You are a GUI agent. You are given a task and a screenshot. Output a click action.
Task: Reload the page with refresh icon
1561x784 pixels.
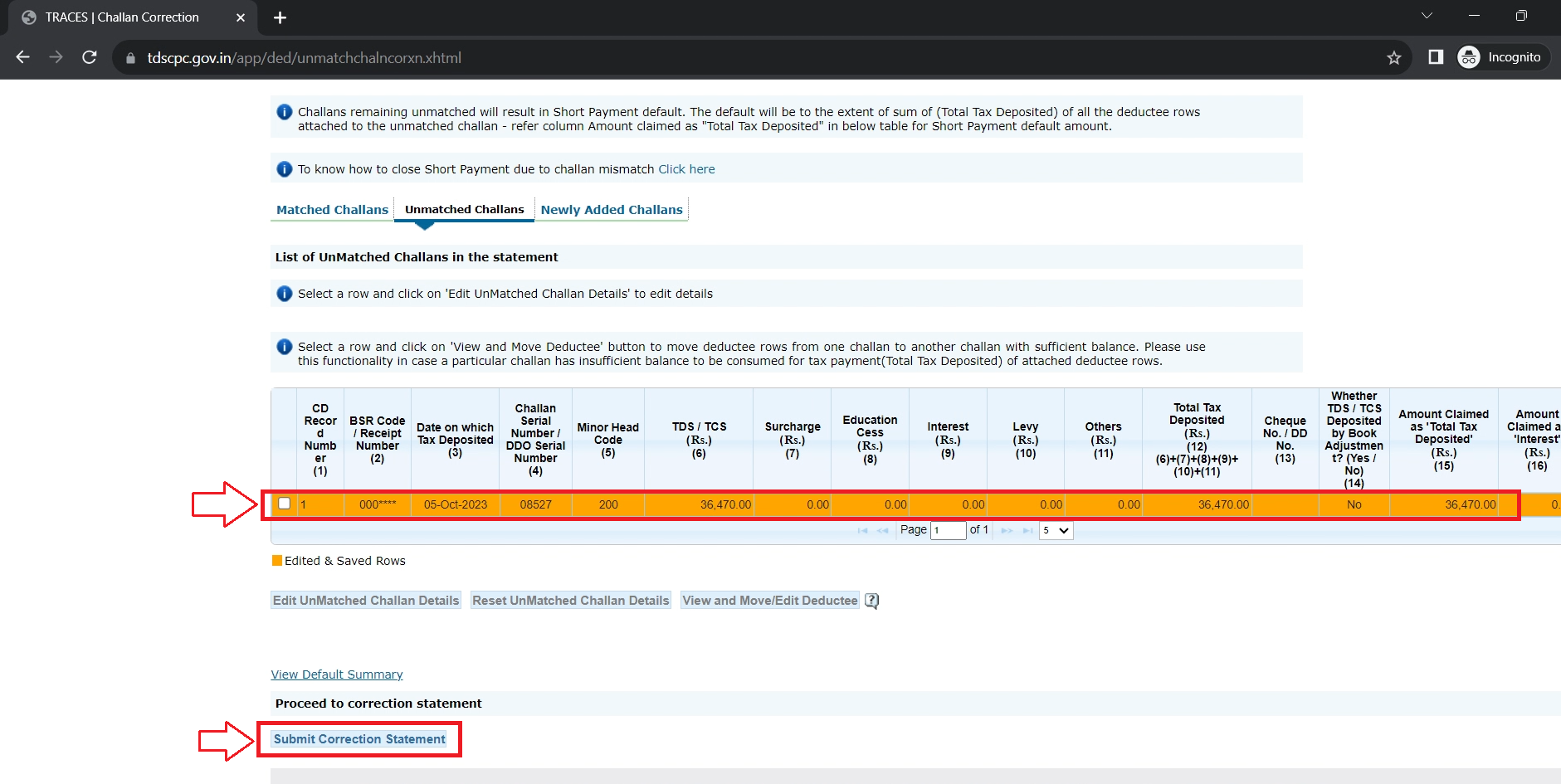click(x=90, y=57)
